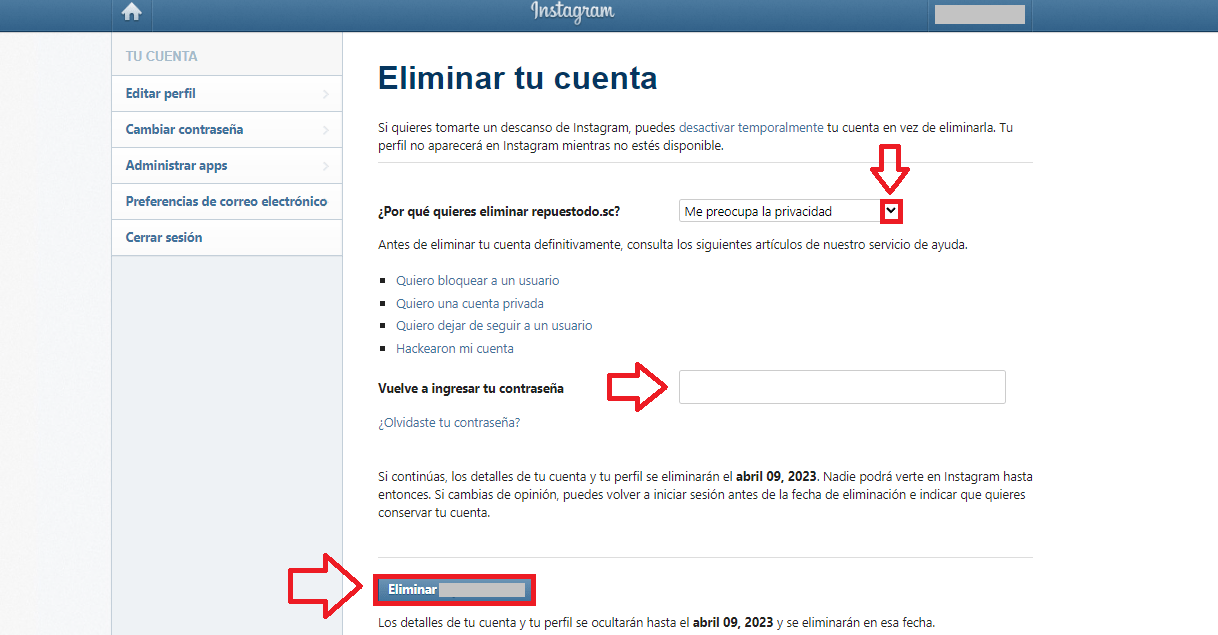1218x635 pixels.
Task: Click the 'TU CUENTA' sidebar header
Action: tap(162, 57)
